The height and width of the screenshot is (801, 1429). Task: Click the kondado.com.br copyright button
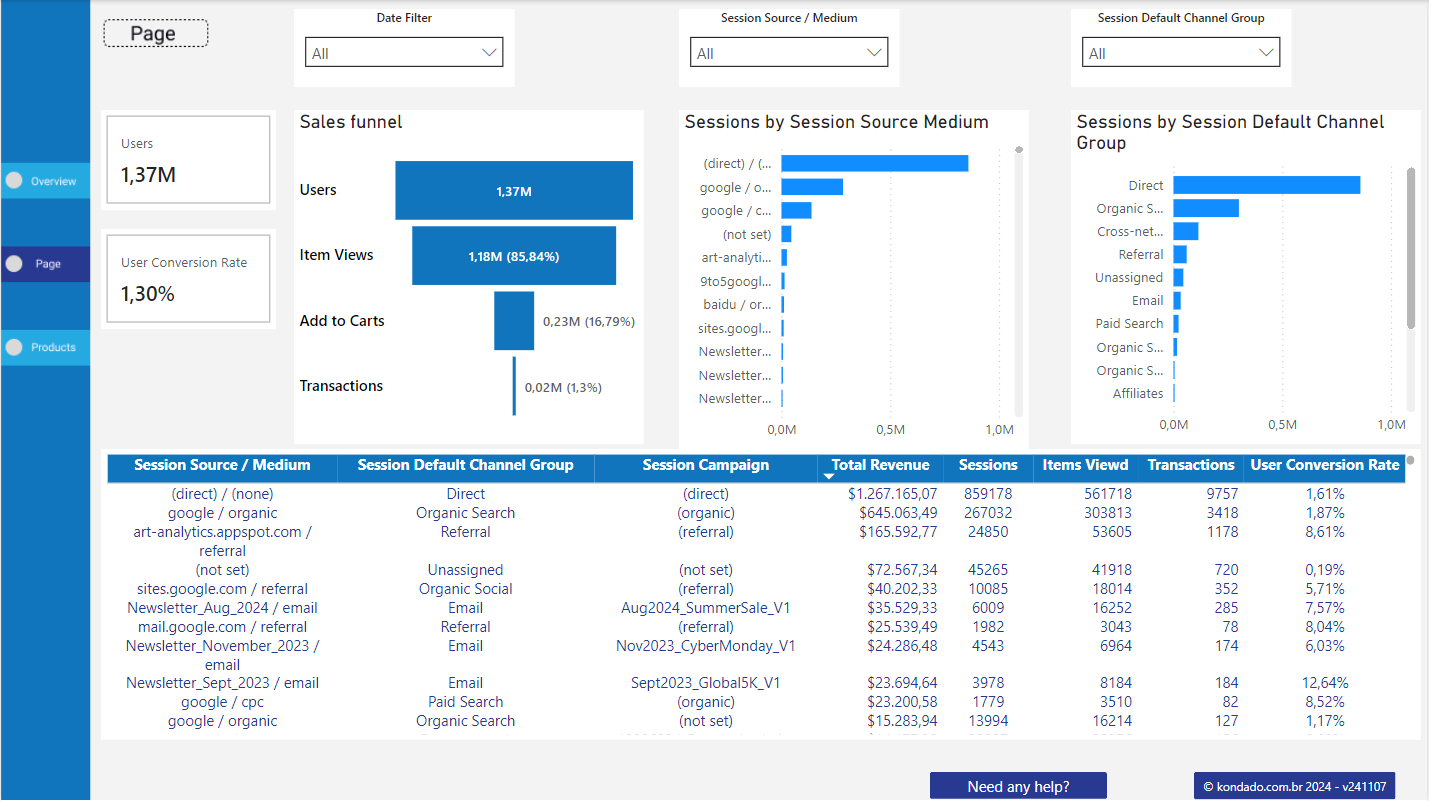point(1294,785)
